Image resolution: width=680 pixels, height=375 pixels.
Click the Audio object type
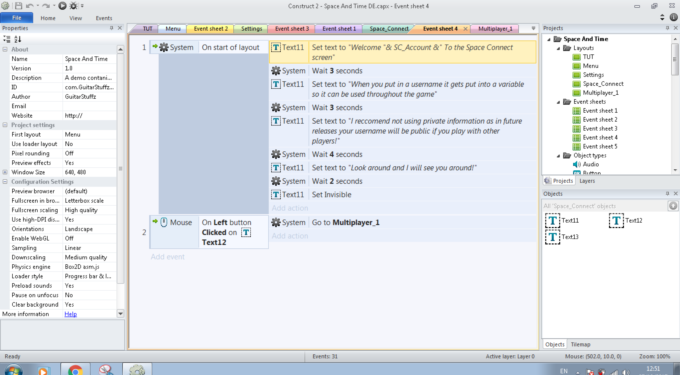coord(591,164)
